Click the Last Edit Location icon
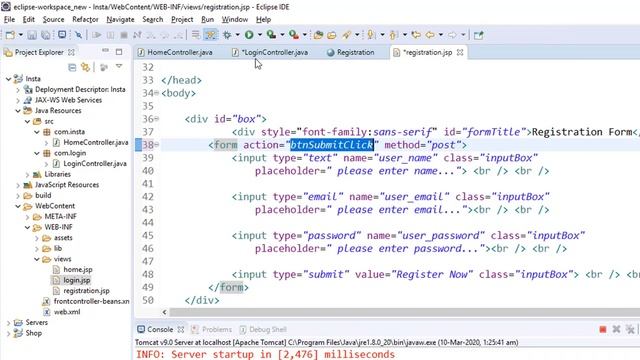This screenshot has width=640, height=360. [x=416, y=35]
